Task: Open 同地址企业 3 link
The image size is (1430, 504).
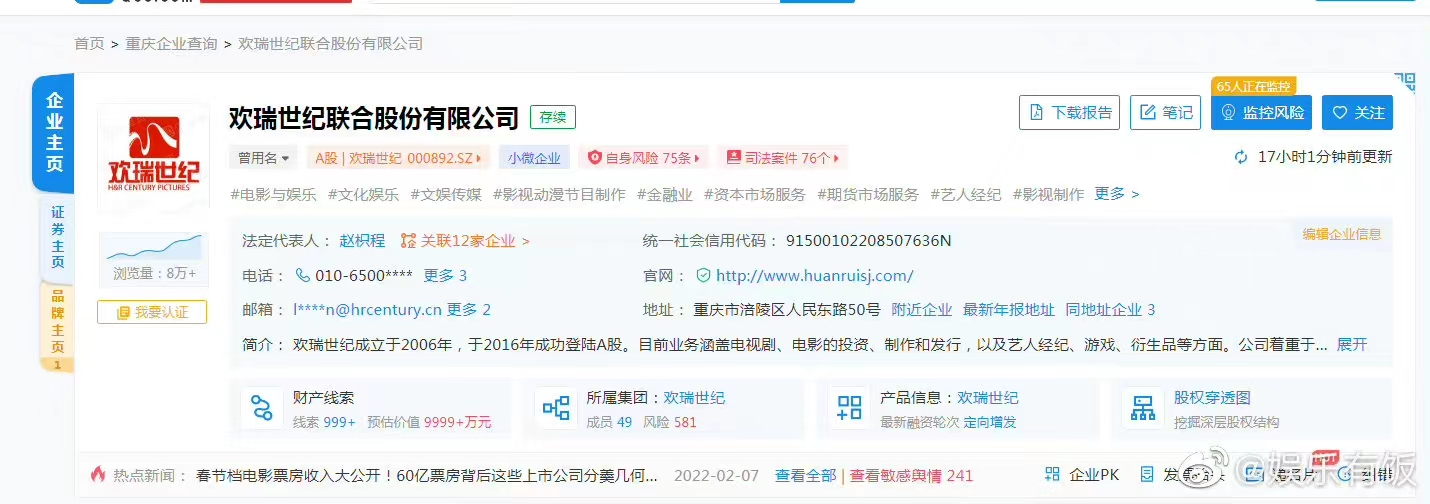Action: (x=1110, y=309)
